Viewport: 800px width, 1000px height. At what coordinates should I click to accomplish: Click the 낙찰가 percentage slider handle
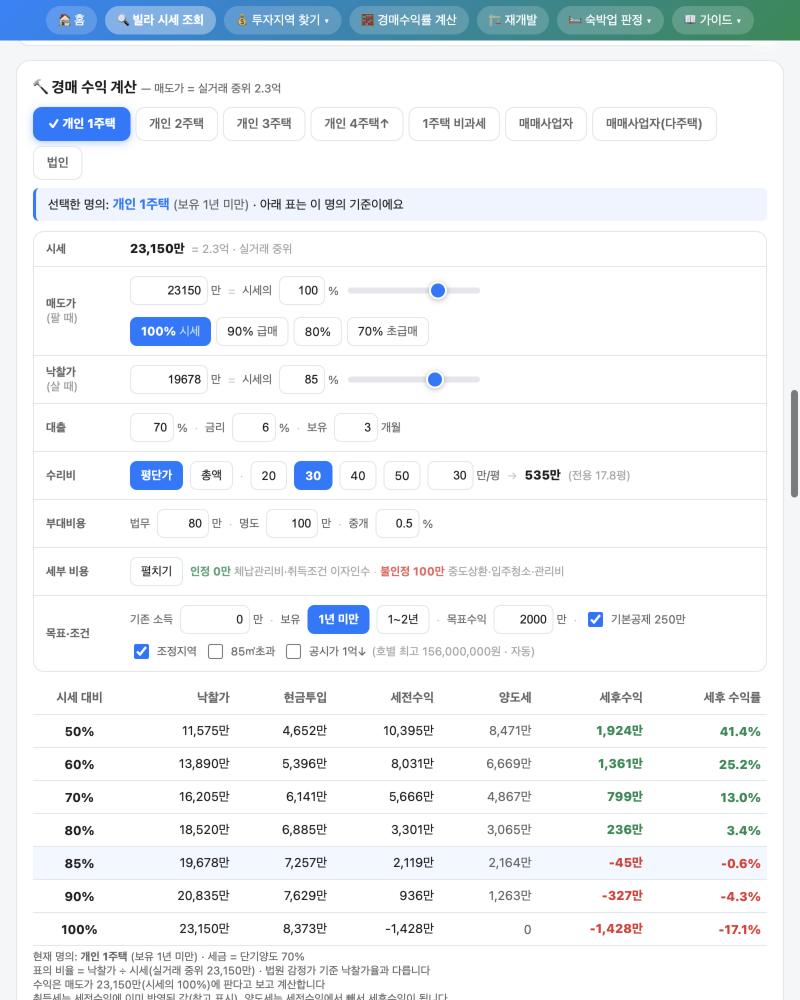click(435, 379)
